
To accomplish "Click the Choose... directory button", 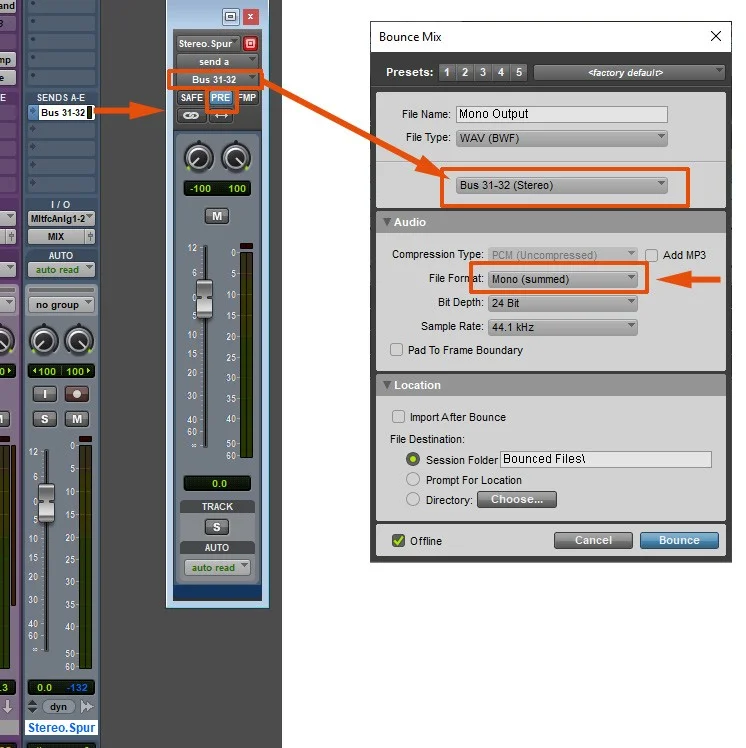I will 517,499.
